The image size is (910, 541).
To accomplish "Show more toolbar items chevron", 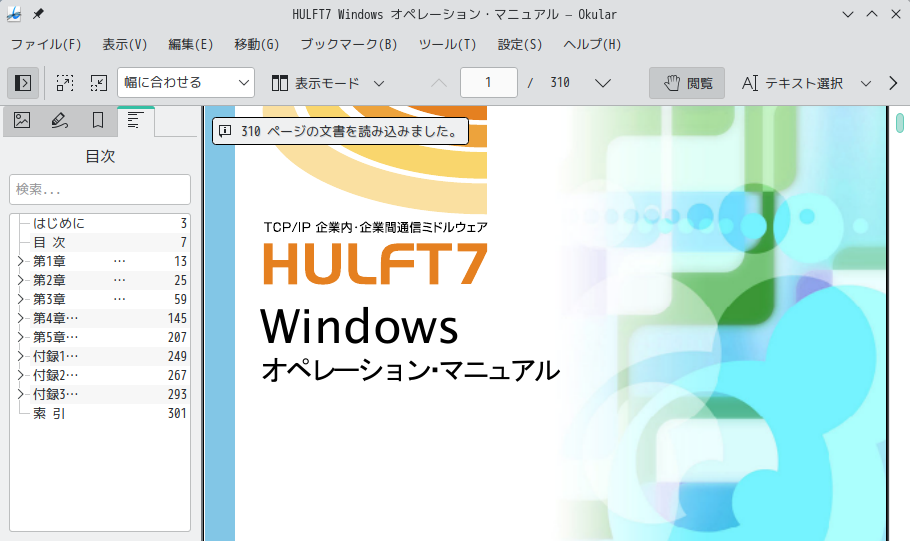I will (x=893, y=83).
